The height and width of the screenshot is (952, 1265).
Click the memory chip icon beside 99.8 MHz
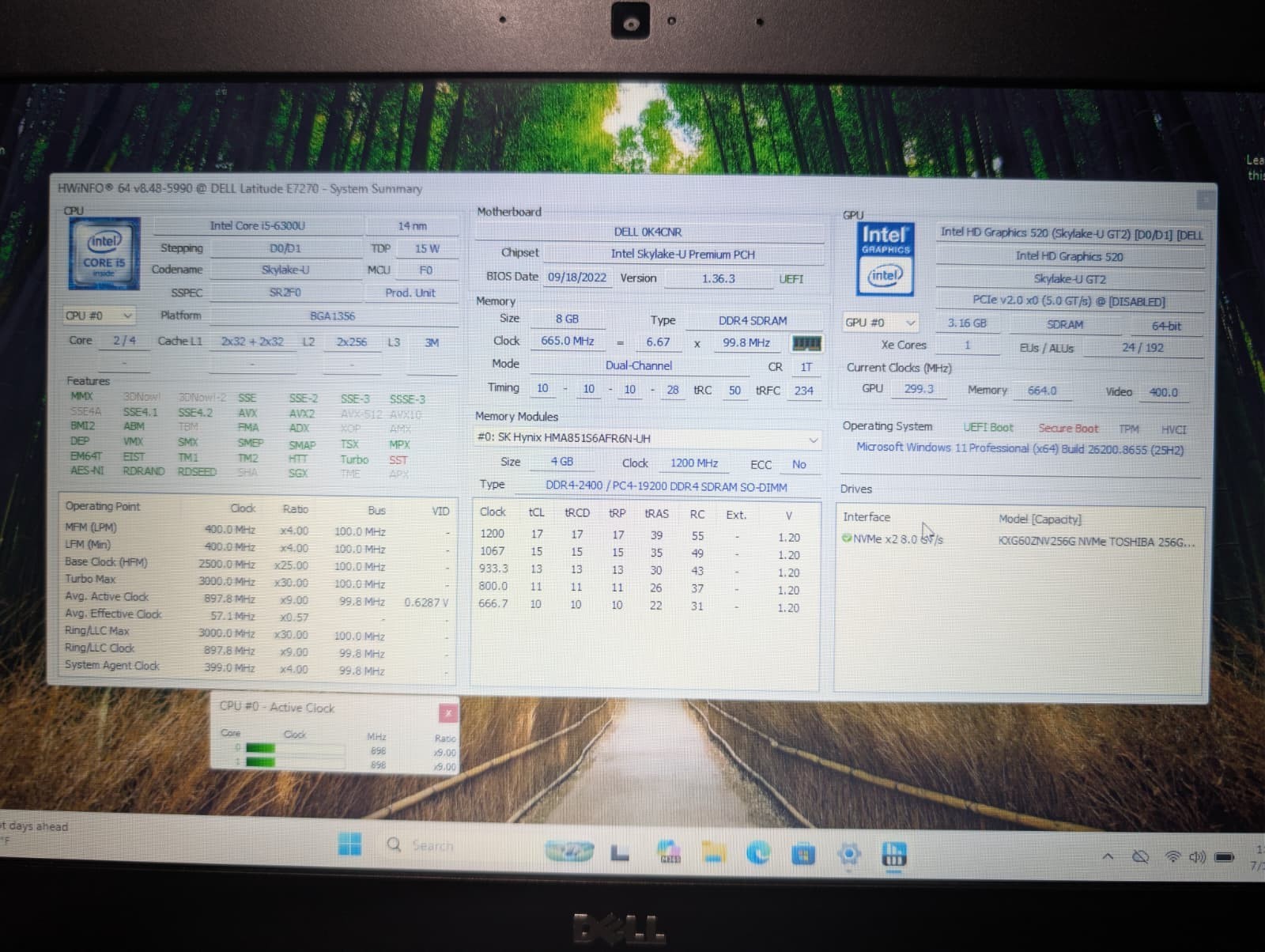[x=806, y=342]
